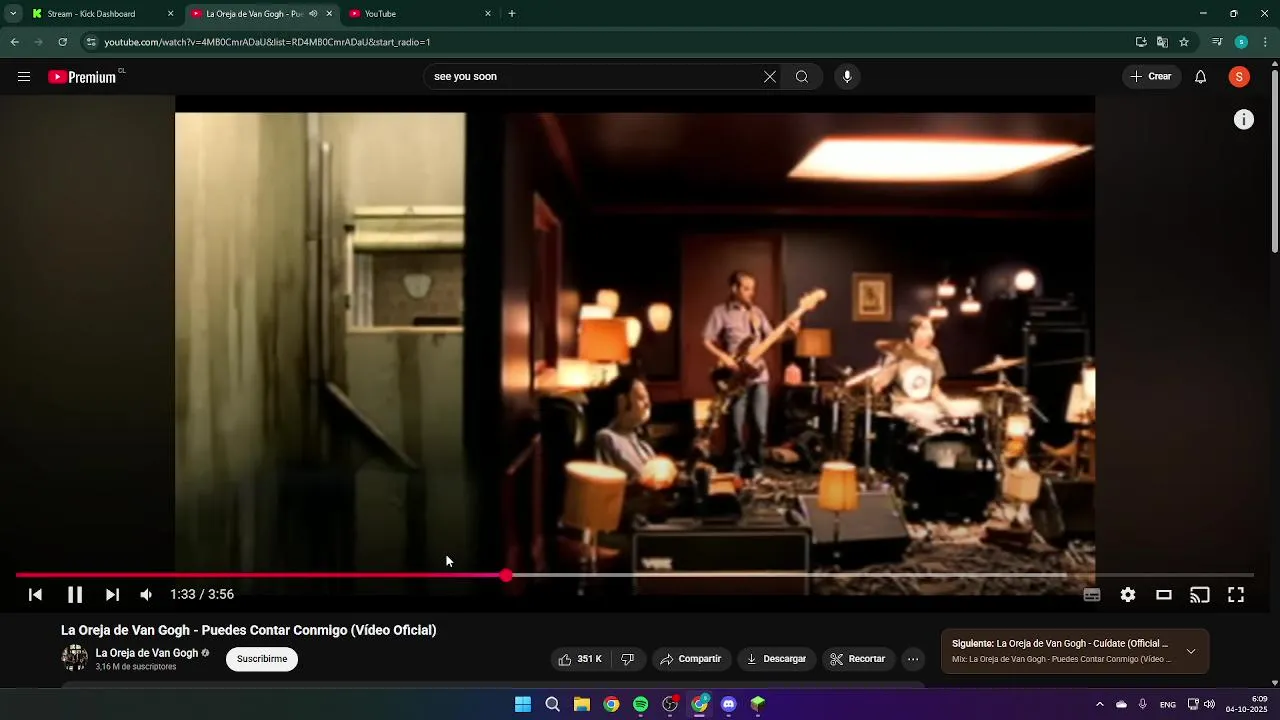Viewport: 1280px width, 720px height.
Task: Reload the current page
Action: (x=63, y=42)
